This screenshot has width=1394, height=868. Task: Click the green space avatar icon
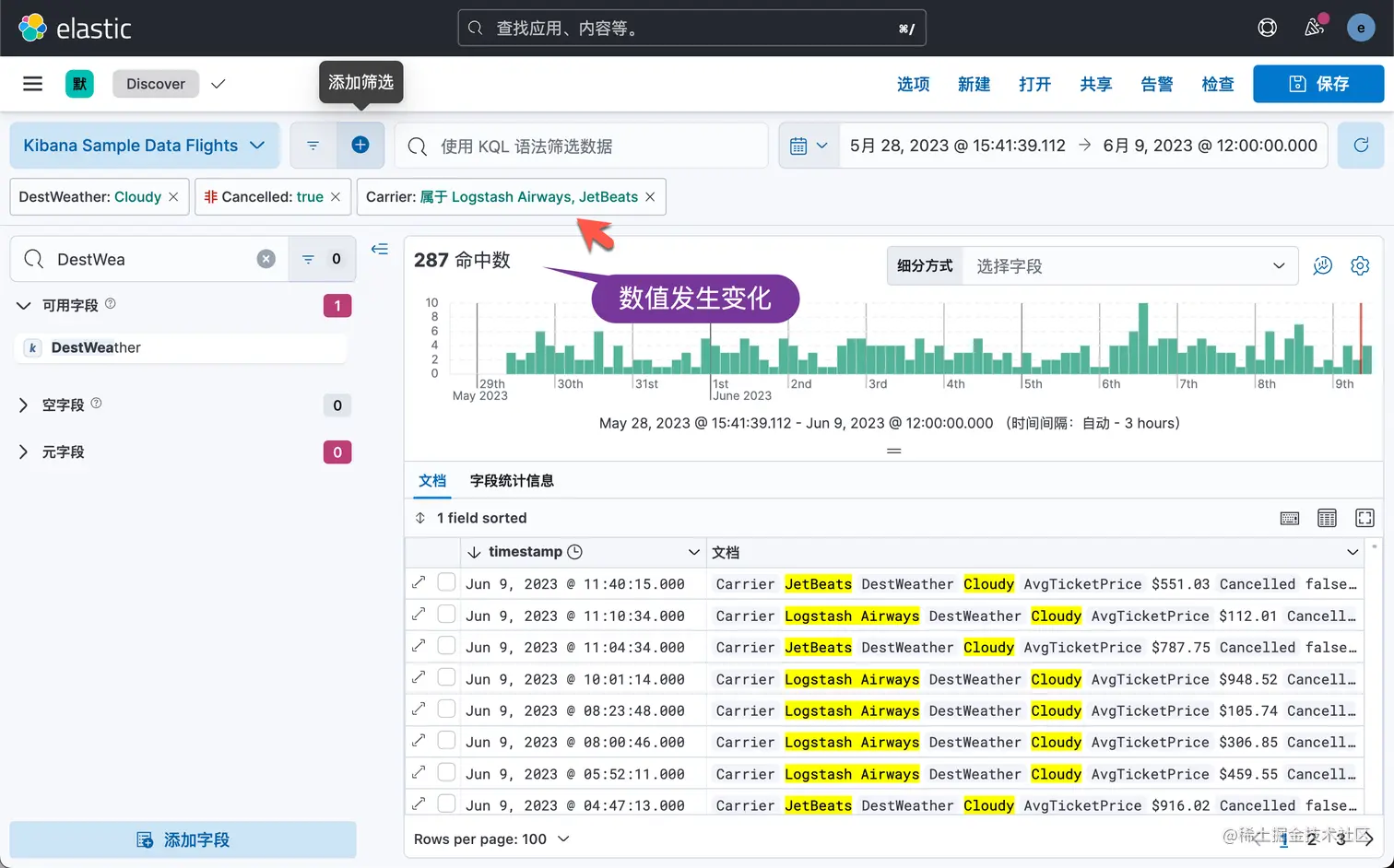(x=79, y=84)
